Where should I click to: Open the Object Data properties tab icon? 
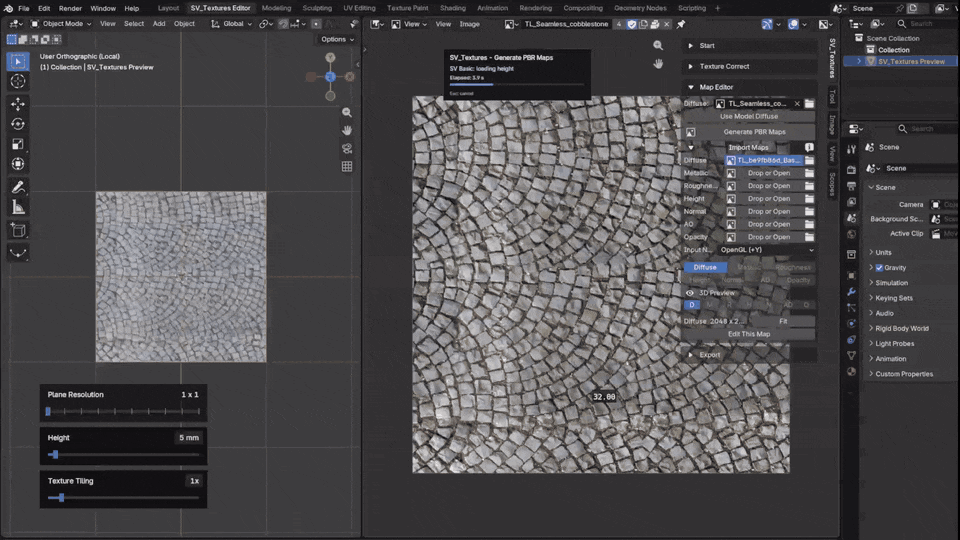click(852, 355)
